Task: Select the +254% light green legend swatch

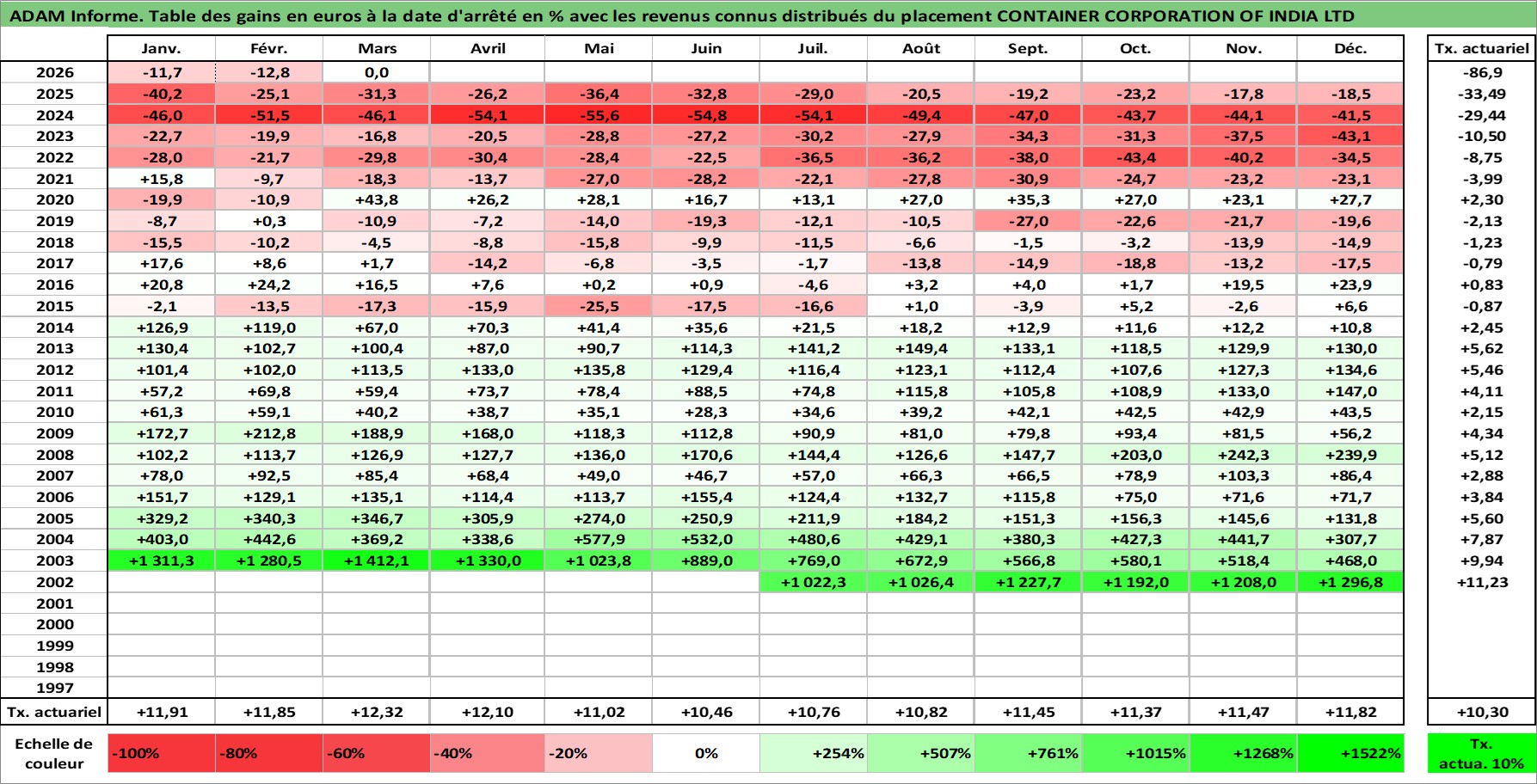Action: (814, 753)
